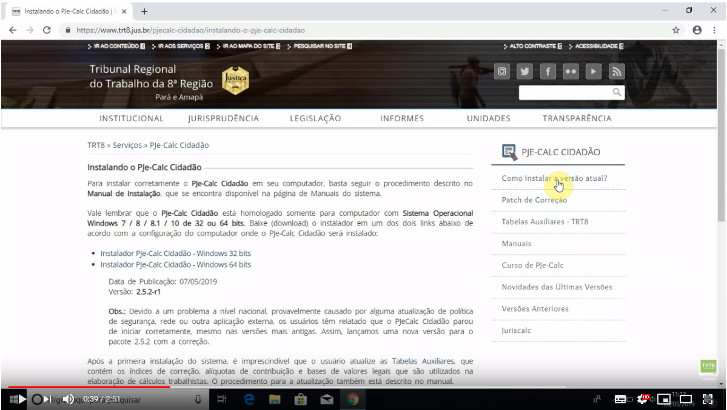Screen dimensions: 727x410
Task: Enable ALTO CONTRASTE mode link
Action: tap(533, 46)
